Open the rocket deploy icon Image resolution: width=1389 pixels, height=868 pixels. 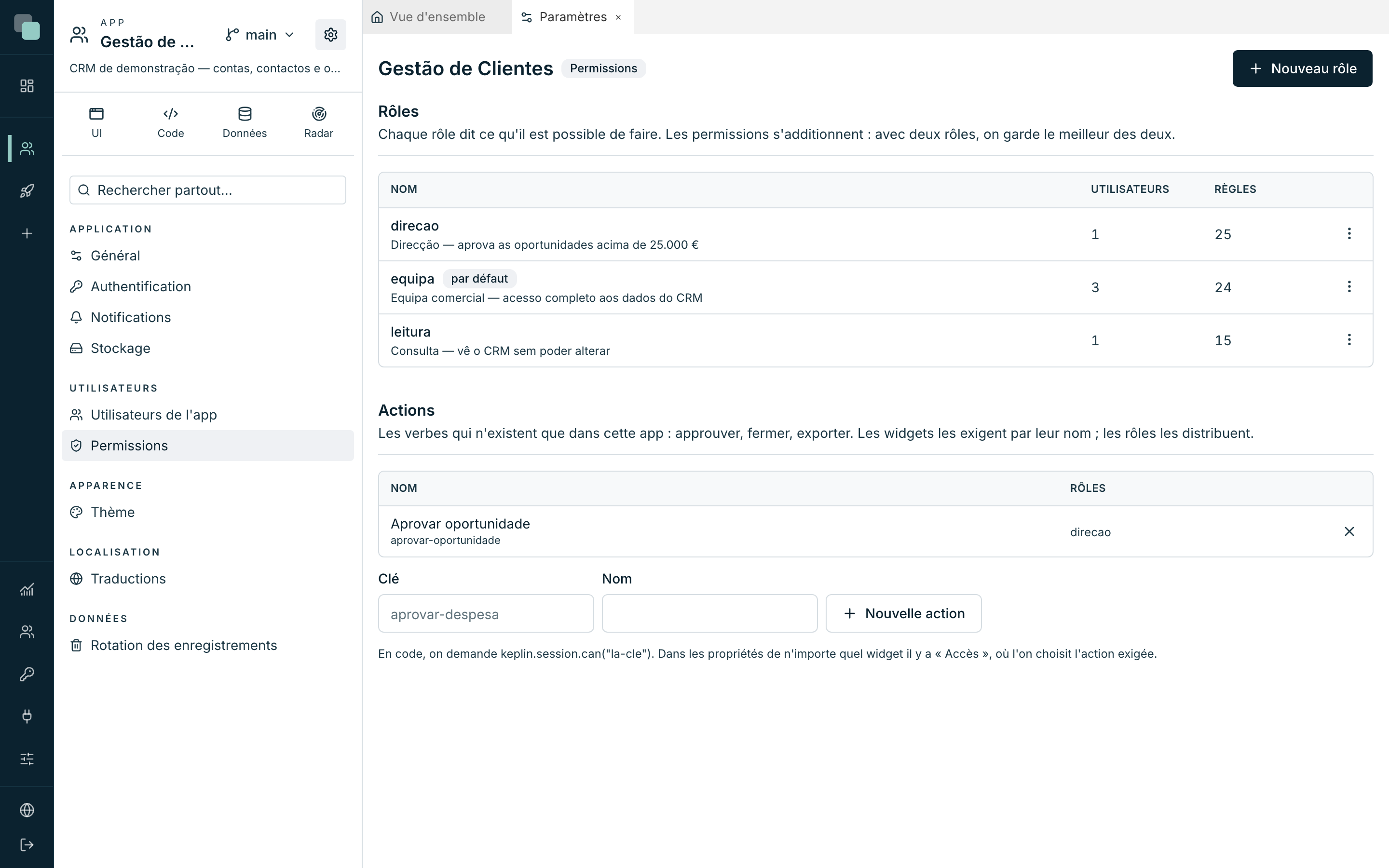point(27,190)
